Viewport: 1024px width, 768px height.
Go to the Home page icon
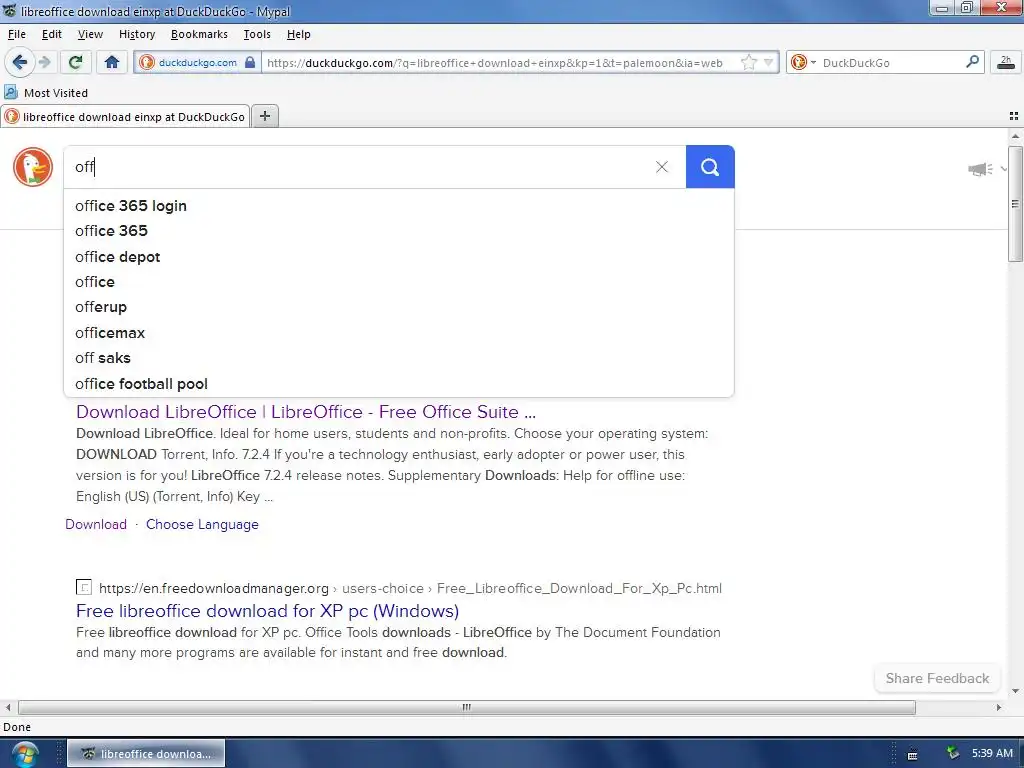pos(112,63)
